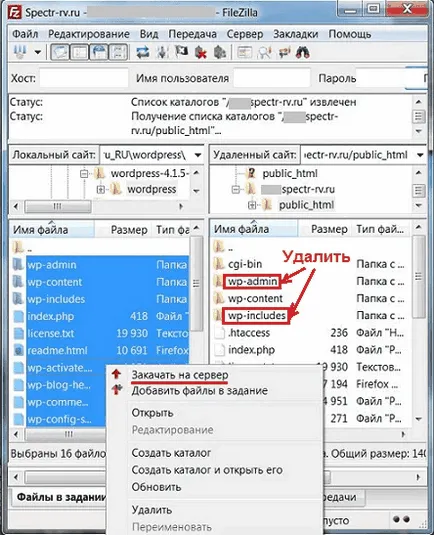
Task: Select local license.txt file
Action: tap(50, 333)
